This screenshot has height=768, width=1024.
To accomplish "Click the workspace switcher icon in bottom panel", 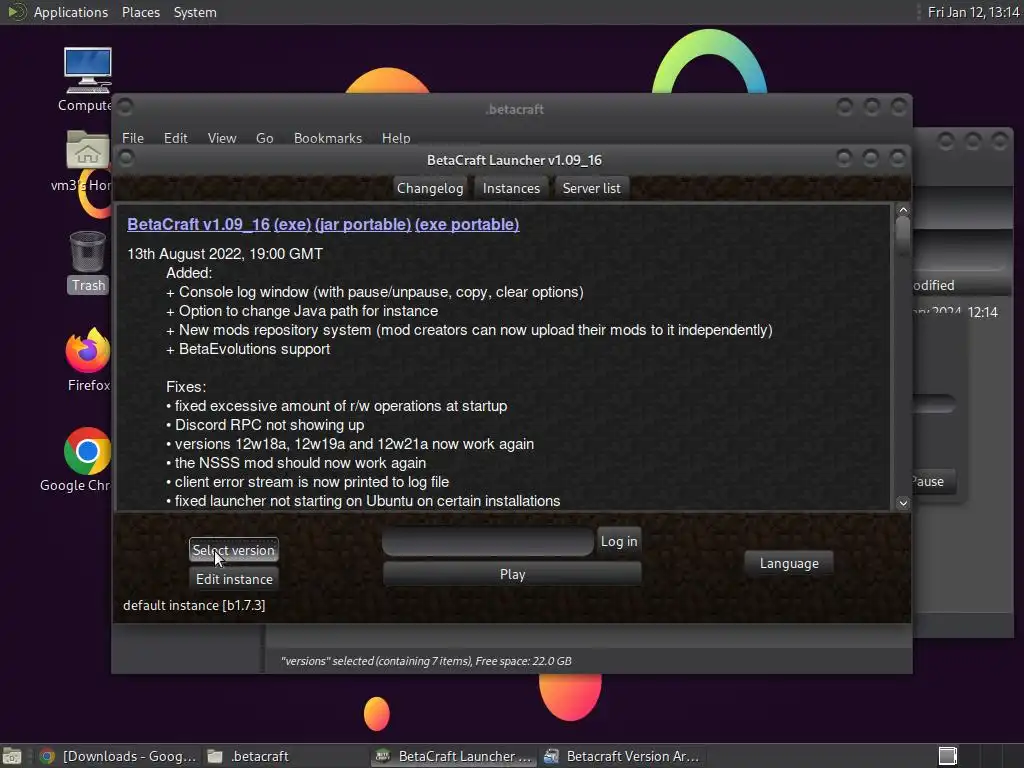I will 948,756.
